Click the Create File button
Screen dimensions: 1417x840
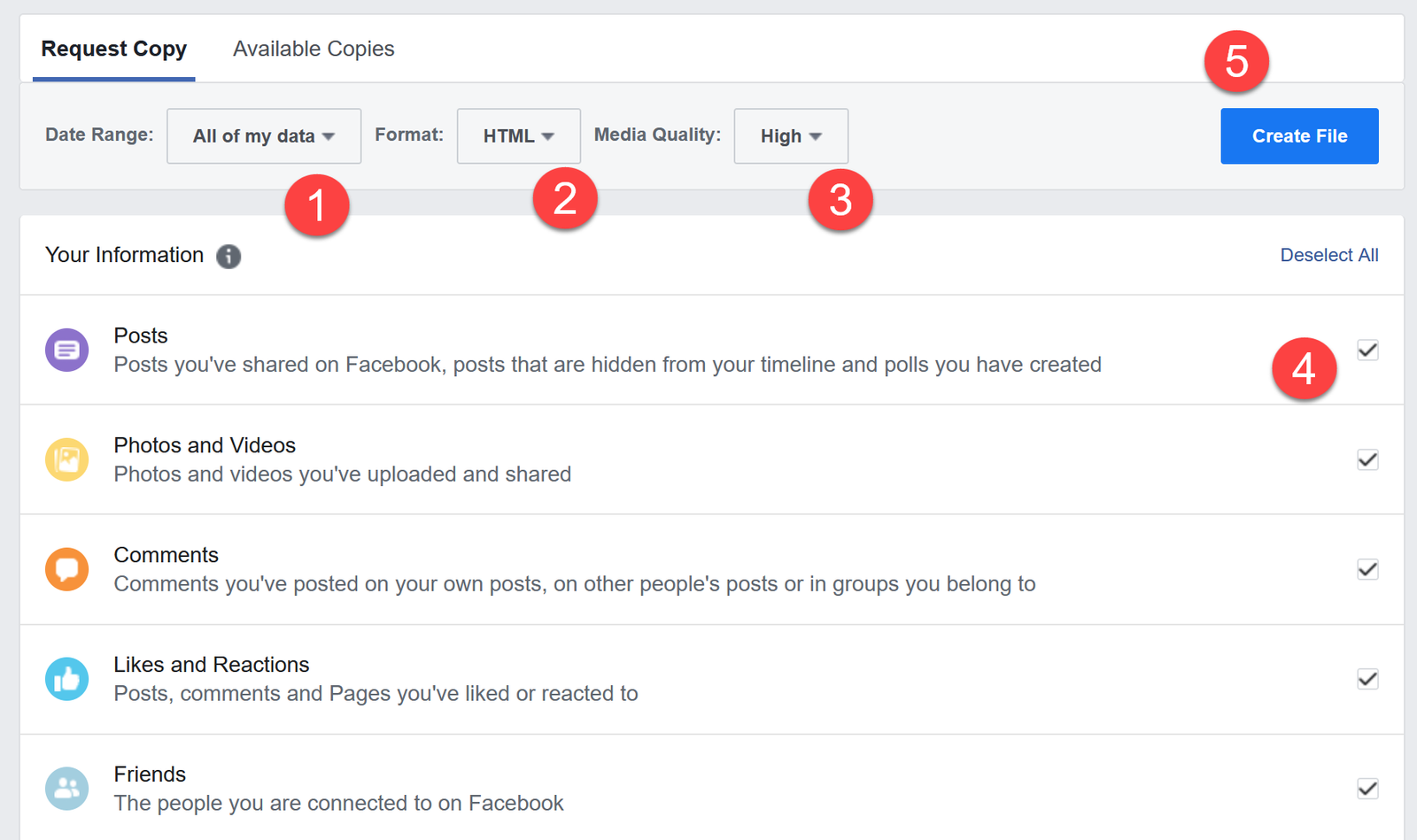1298,135
